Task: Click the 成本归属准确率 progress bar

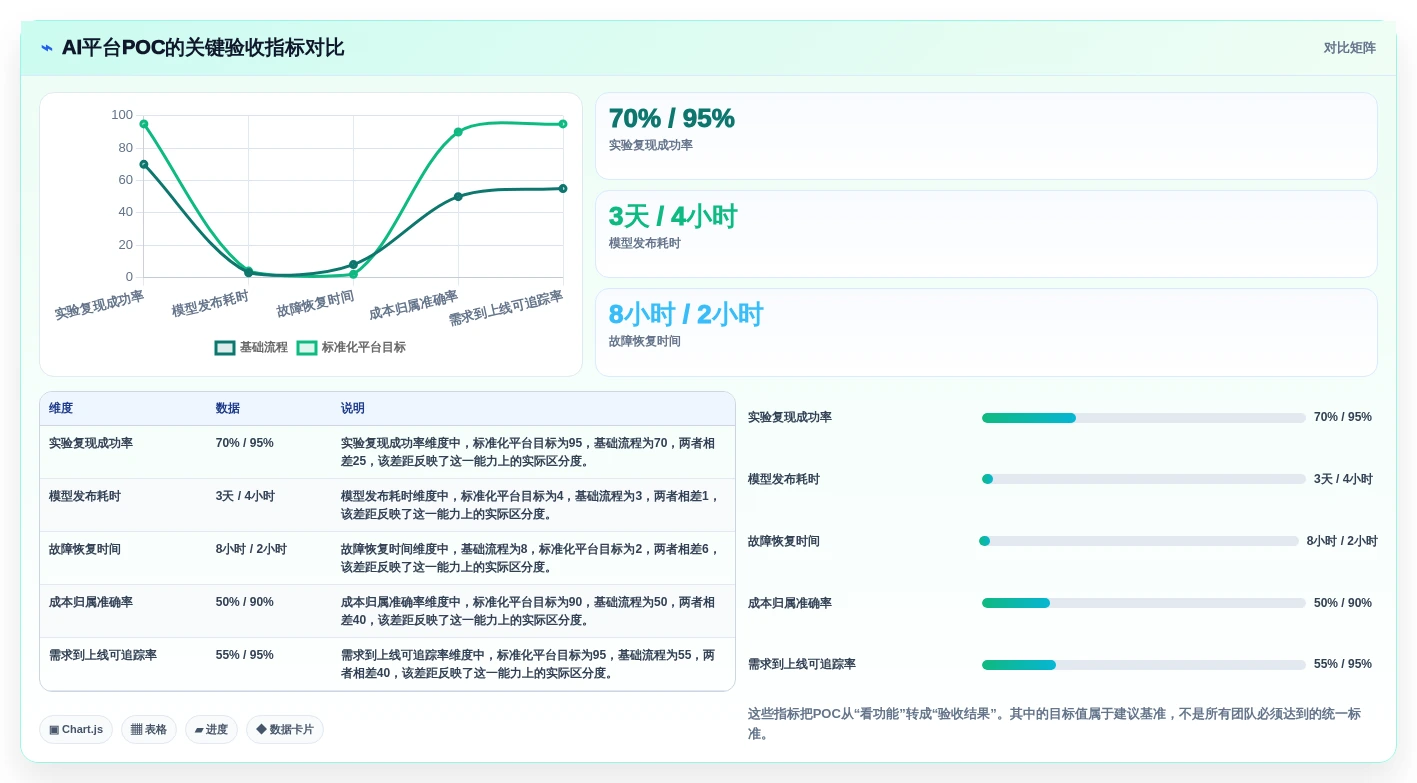Action: [1144, 603]
